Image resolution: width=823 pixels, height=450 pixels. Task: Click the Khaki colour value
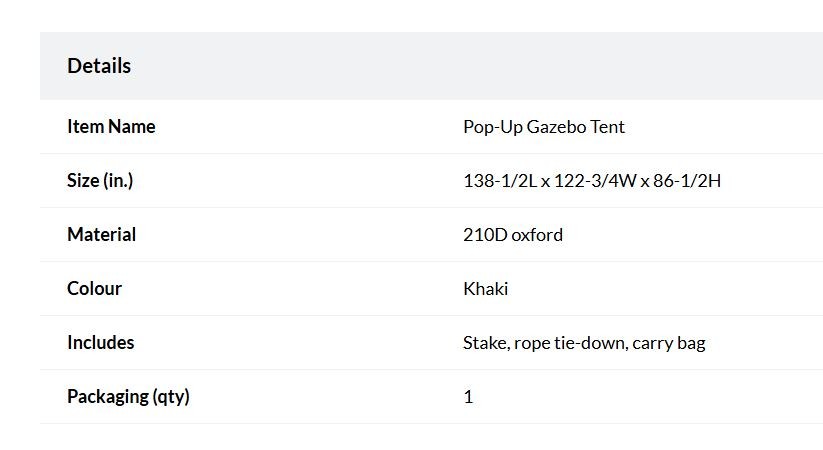pos(486,289)
